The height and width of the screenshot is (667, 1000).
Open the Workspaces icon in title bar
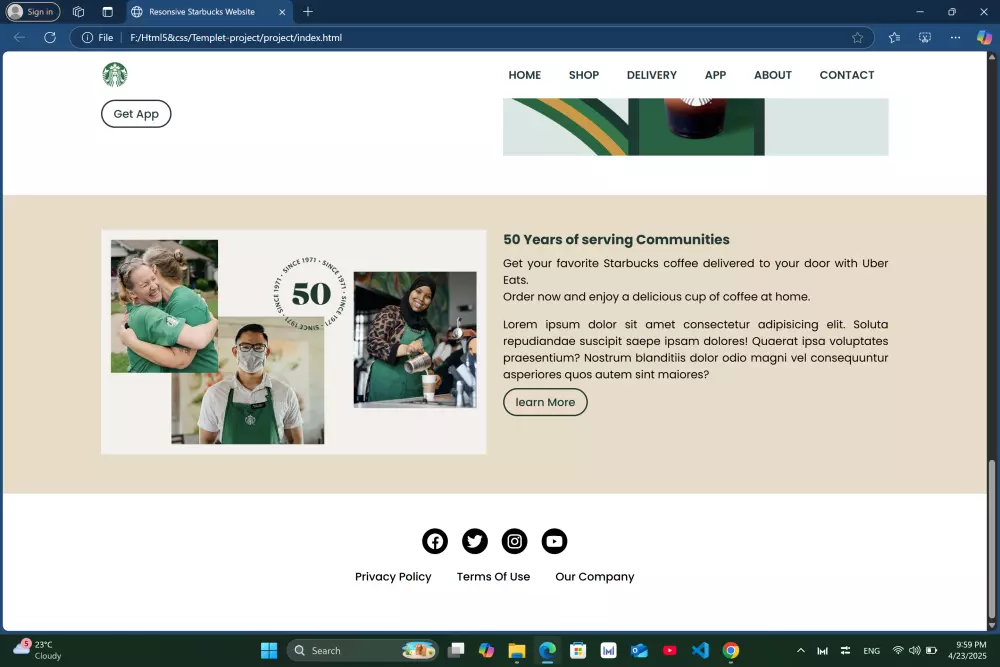pyautogui.click(x=78, y=11)
